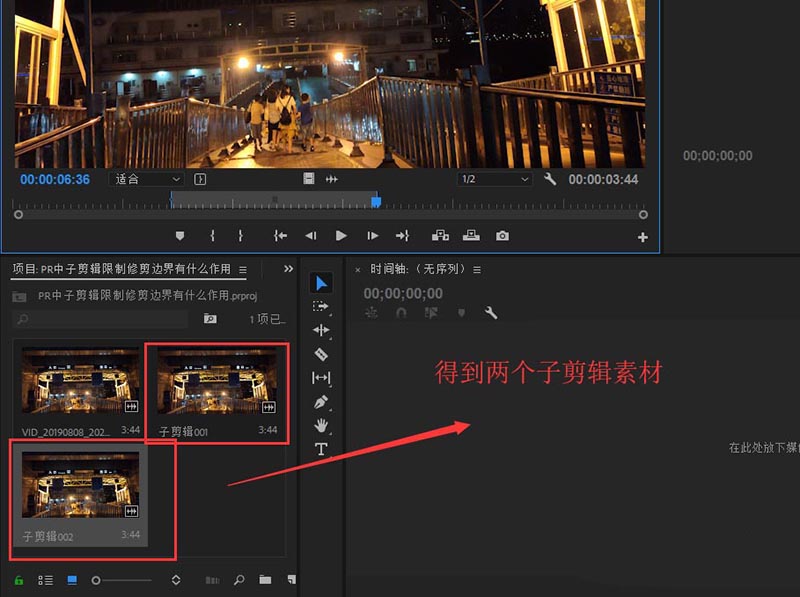Toggle project read-only lock icon
Image resolution: width=800 pixels, height=597 pixels.
pyautogui.click(x=19, y=580)
